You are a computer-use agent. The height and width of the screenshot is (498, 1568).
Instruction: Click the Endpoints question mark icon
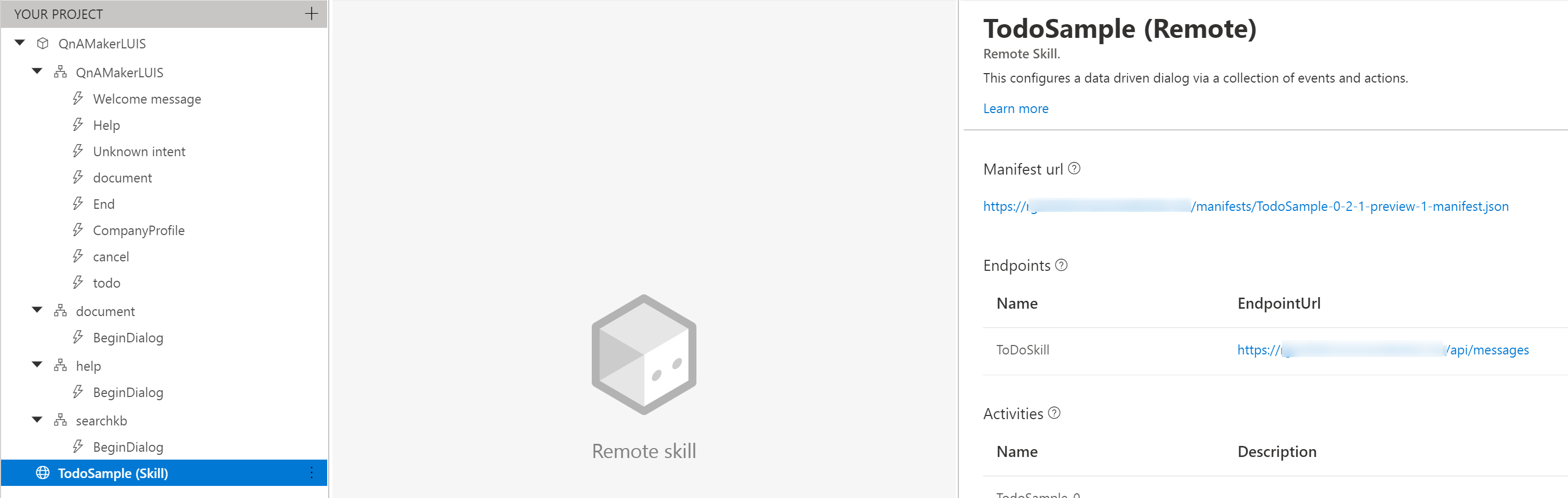1061,265
